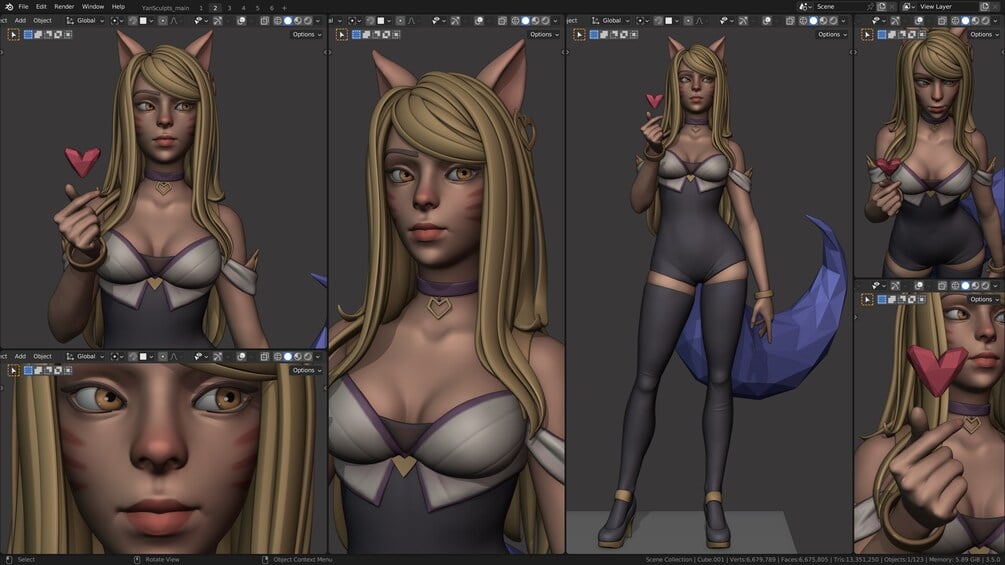Open the File menu
The height and width of the screenshot is (565, 1005).
pos(23,7)
